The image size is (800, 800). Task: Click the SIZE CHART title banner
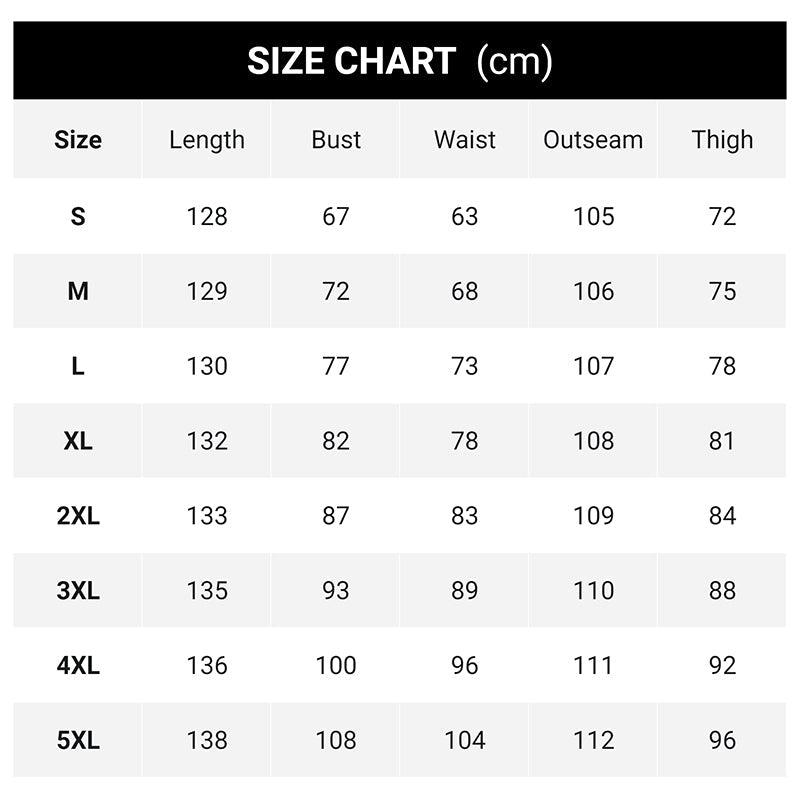coord(400,61)
